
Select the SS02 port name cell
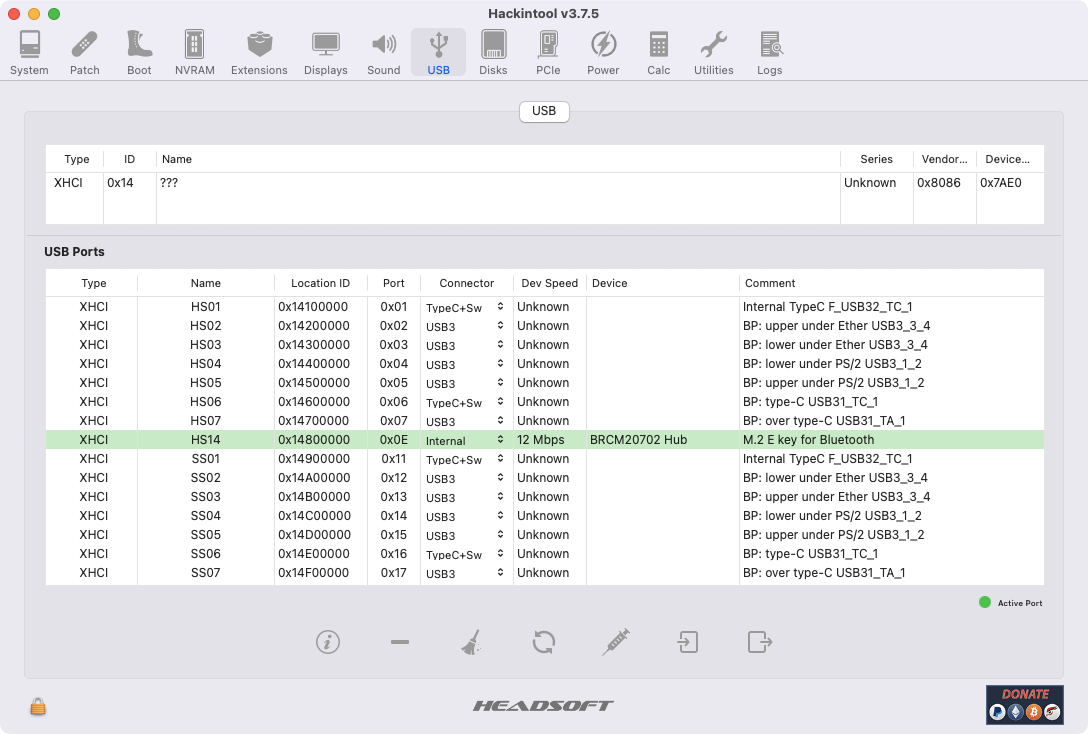click(x=205, y=478)
